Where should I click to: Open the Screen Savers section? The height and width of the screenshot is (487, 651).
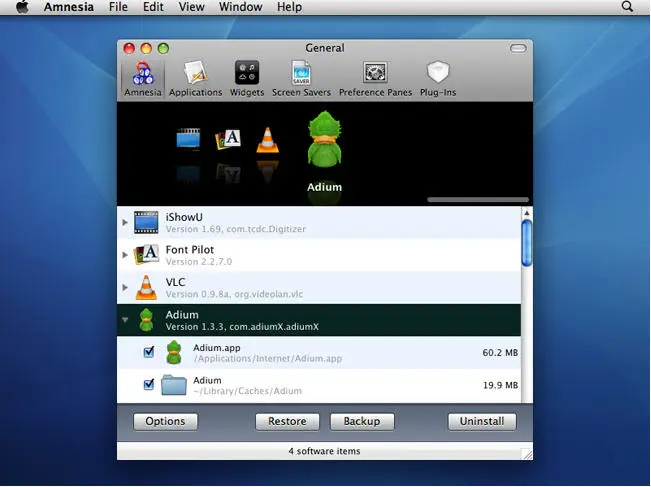click(x=301, y=79)
